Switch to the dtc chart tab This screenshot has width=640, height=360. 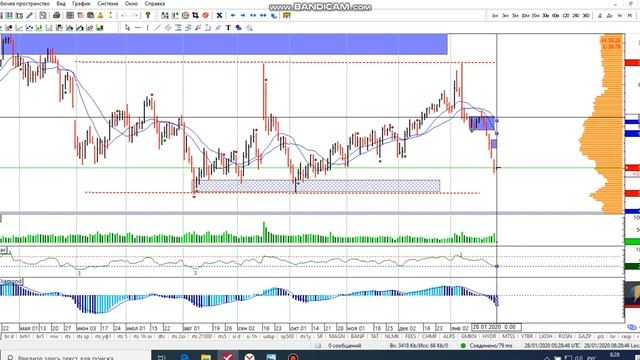click(162, 336)
